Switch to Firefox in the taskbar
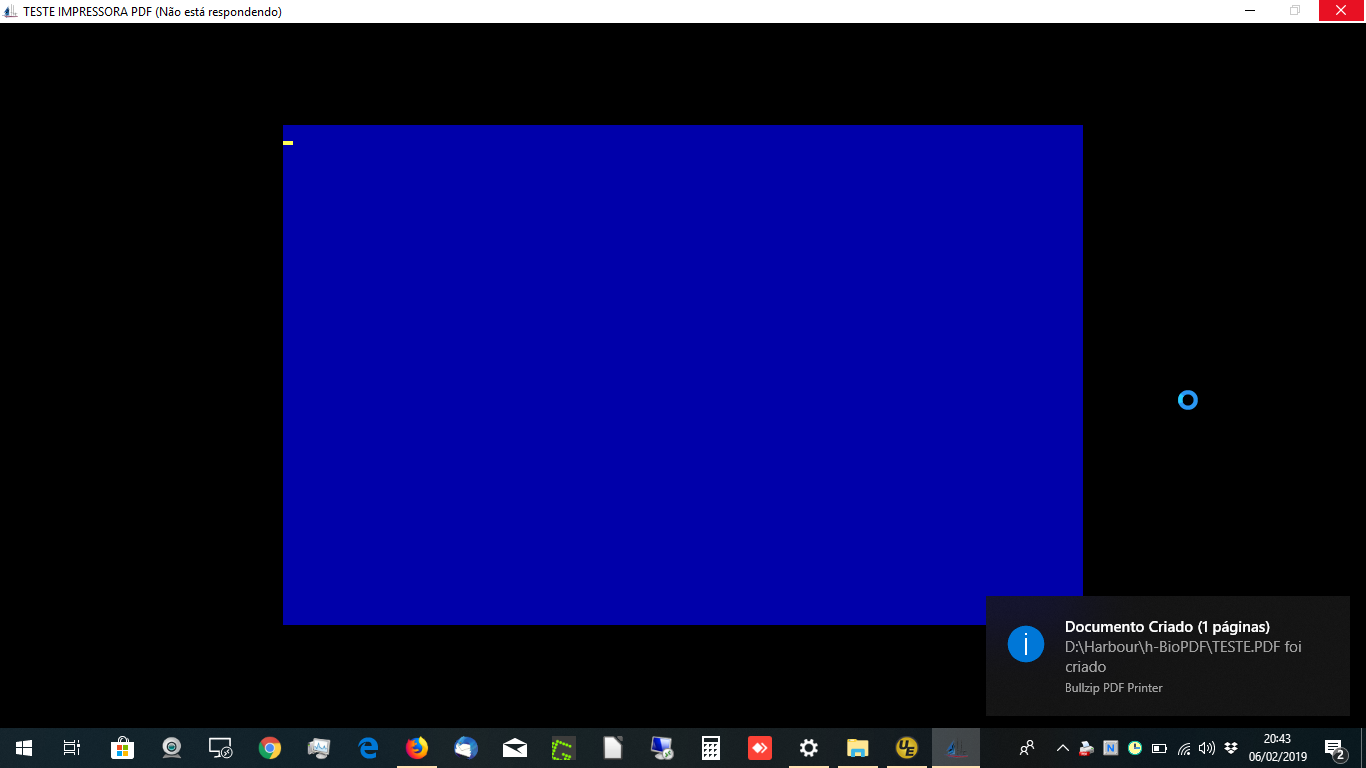The image size is (1366, 768). click(417, 748)
